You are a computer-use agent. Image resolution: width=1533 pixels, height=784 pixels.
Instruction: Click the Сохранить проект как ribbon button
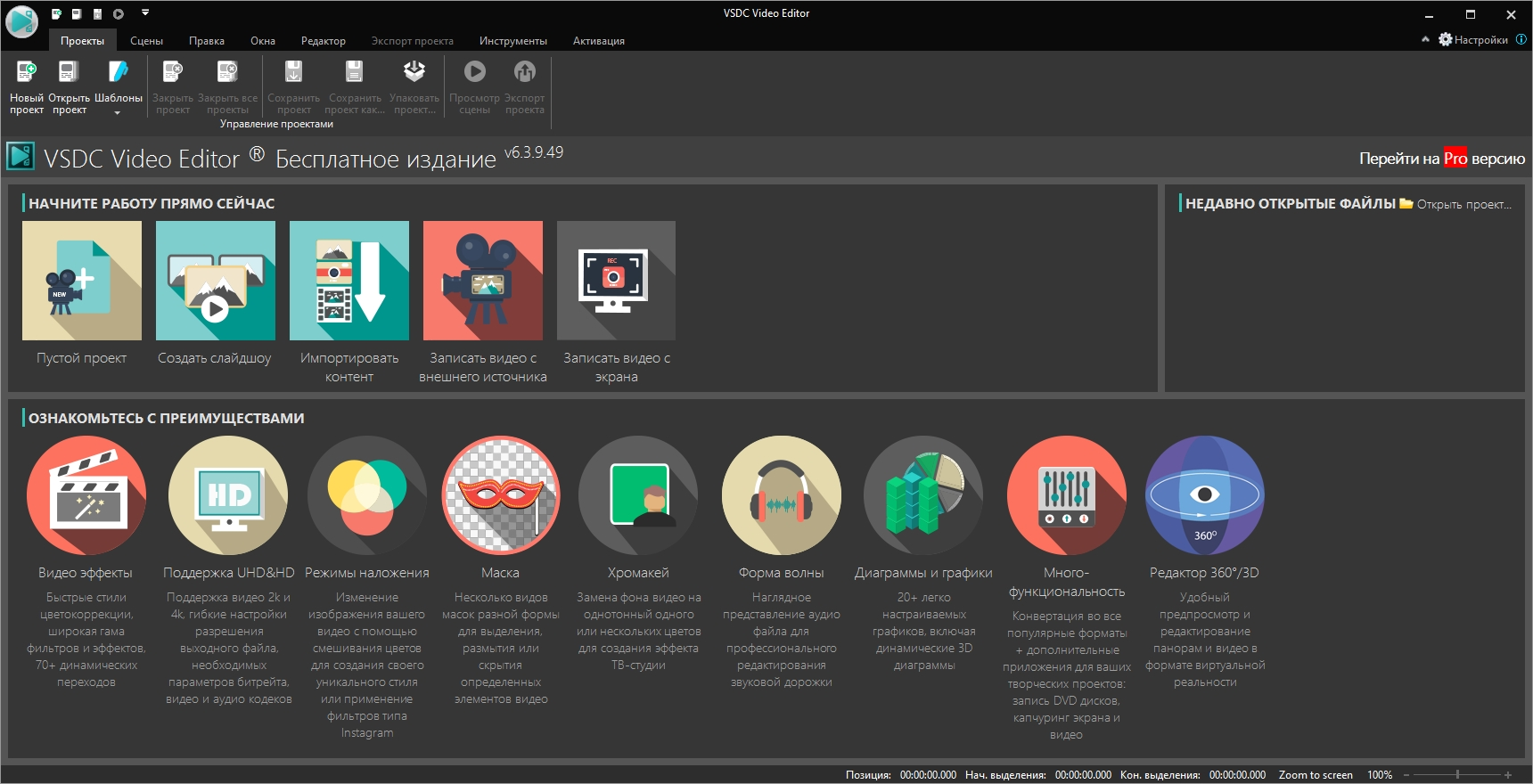pyautogui.click(x=355, y=86)
